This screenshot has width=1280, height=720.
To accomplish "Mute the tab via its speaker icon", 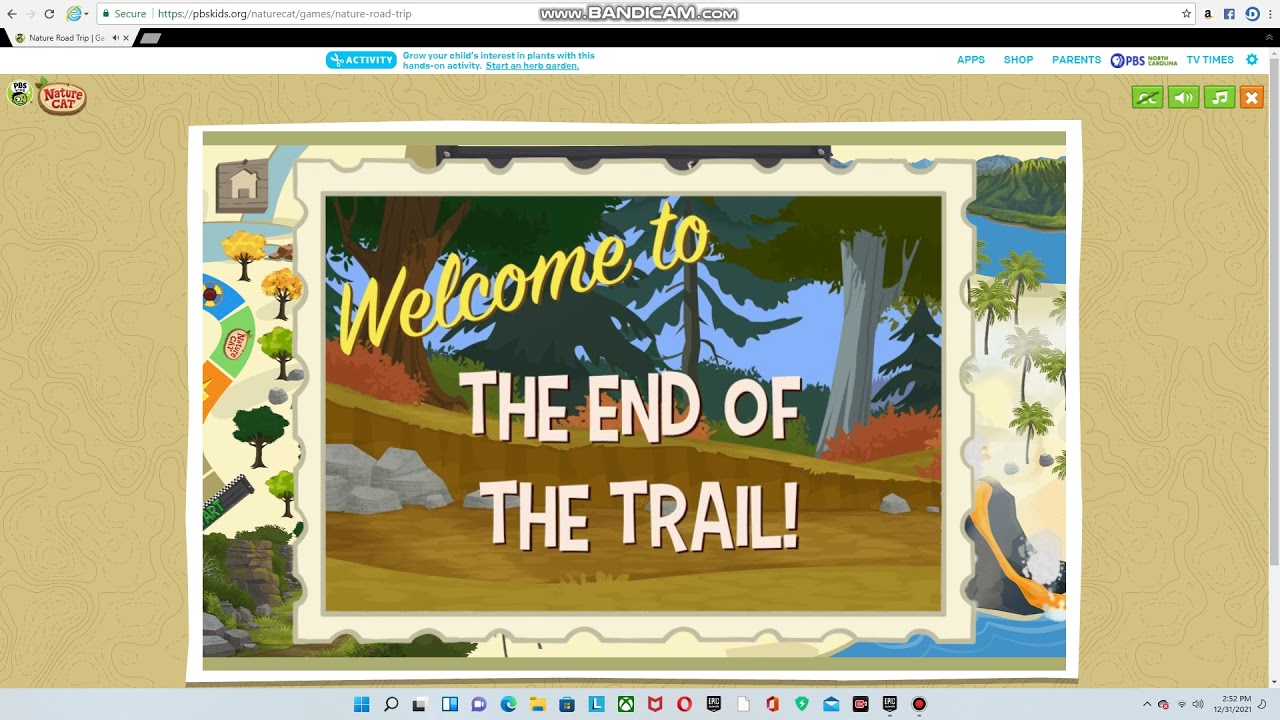I will [115, 38].
